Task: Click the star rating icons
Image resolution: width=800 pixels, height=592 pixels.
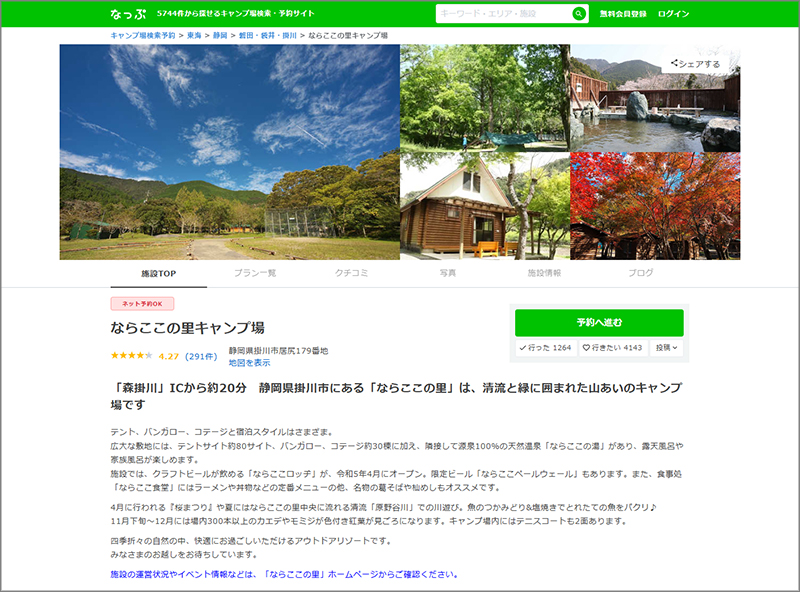Action: 132,355
